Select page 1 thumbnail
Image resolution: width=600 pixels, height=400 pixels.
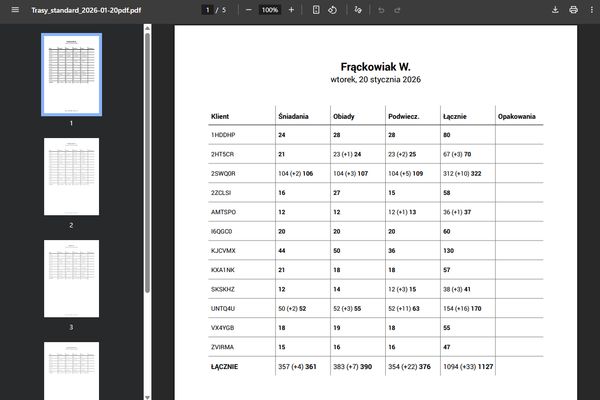point(71,75)
